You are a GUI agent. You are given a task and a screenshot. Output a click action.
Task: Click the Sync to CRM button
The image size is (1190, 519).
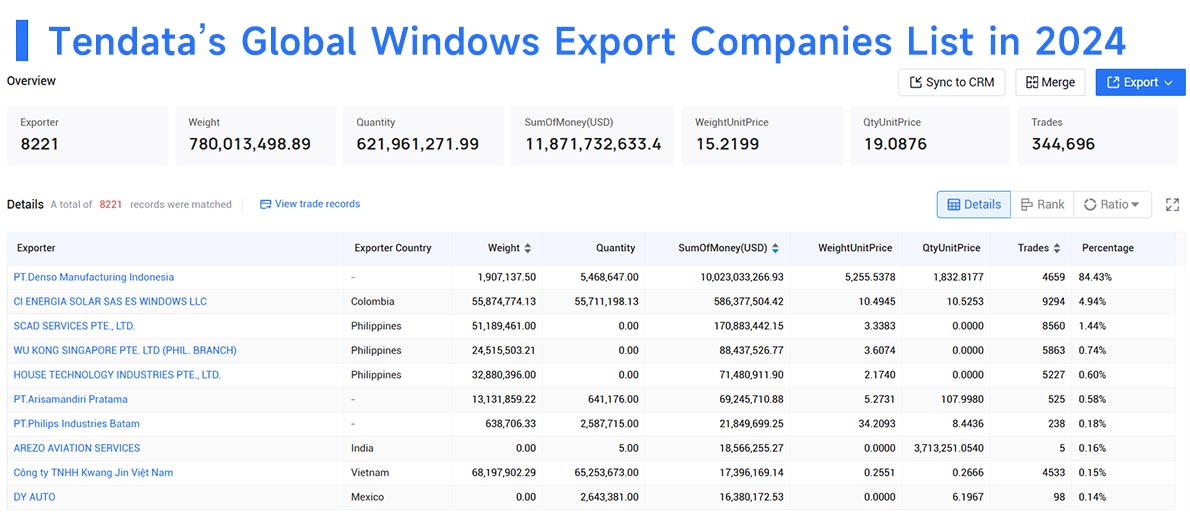(952, 83)
